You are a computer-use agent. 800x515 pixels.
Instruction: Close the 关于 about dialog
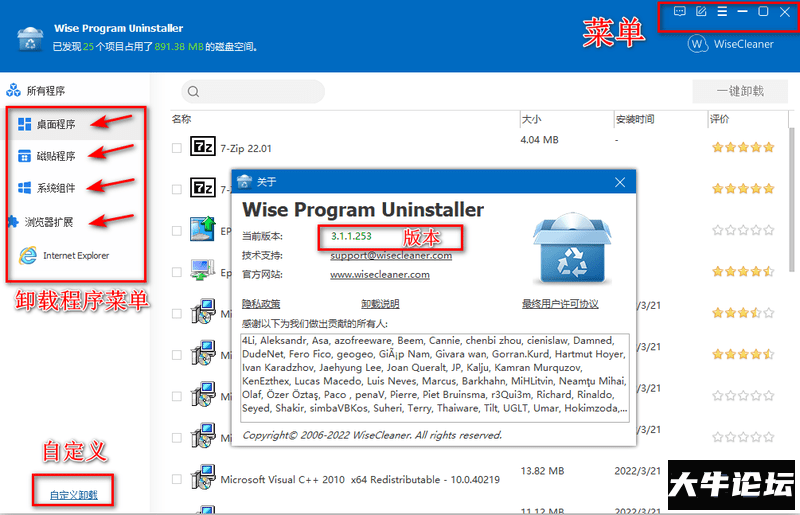tap(620, 182)
